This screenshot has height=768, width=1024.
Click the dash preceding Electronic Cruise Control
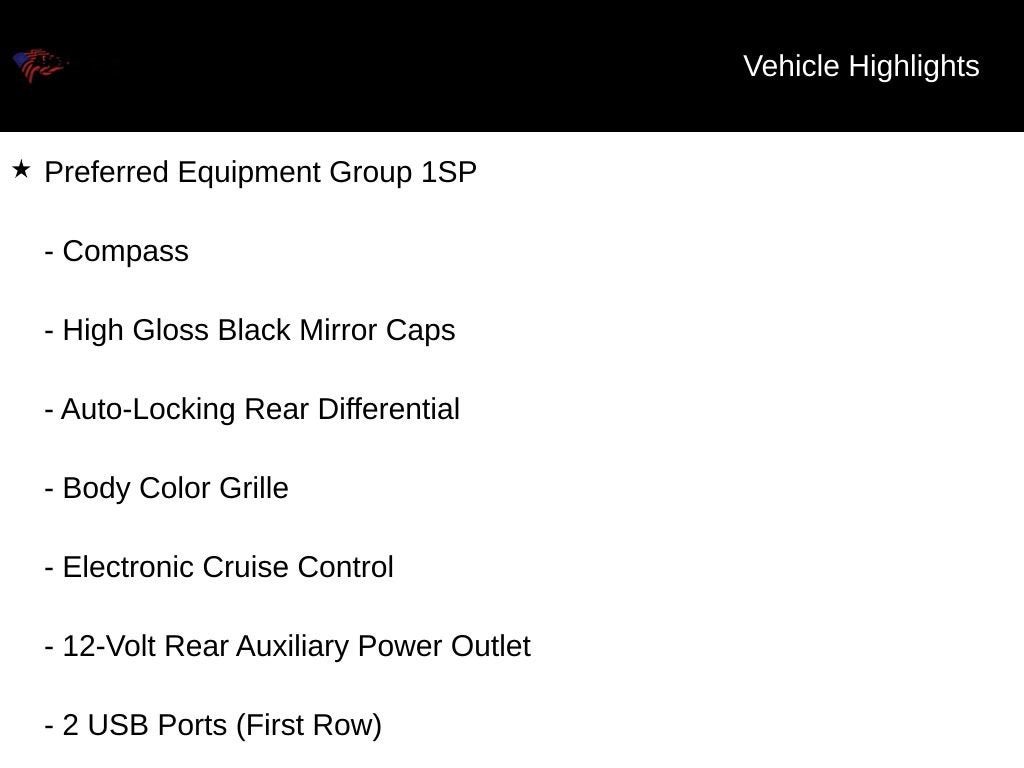tap(48, 568)
